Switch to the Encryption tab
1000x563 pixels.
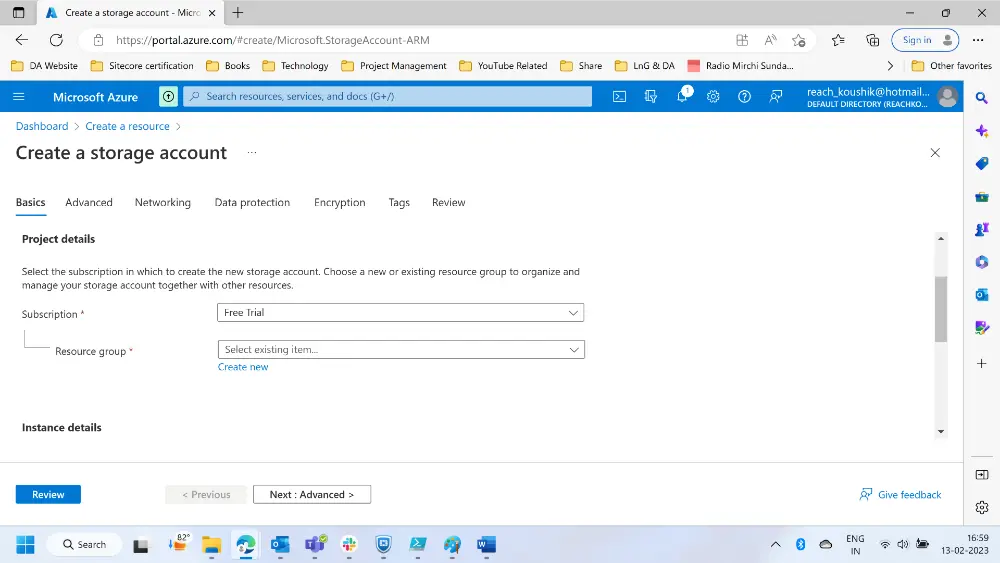point(339,202)
